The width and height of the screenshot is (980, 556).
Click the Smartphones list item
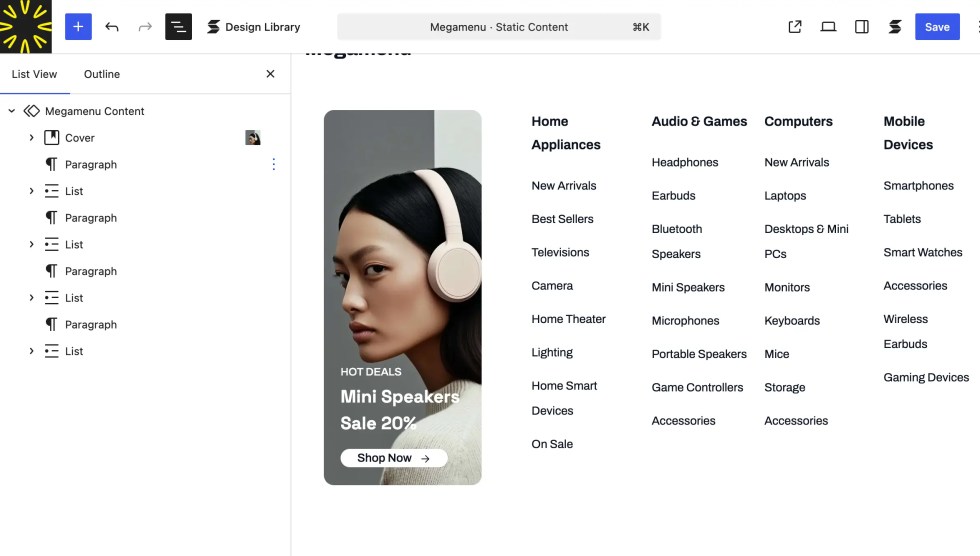(x=919, y=186)
